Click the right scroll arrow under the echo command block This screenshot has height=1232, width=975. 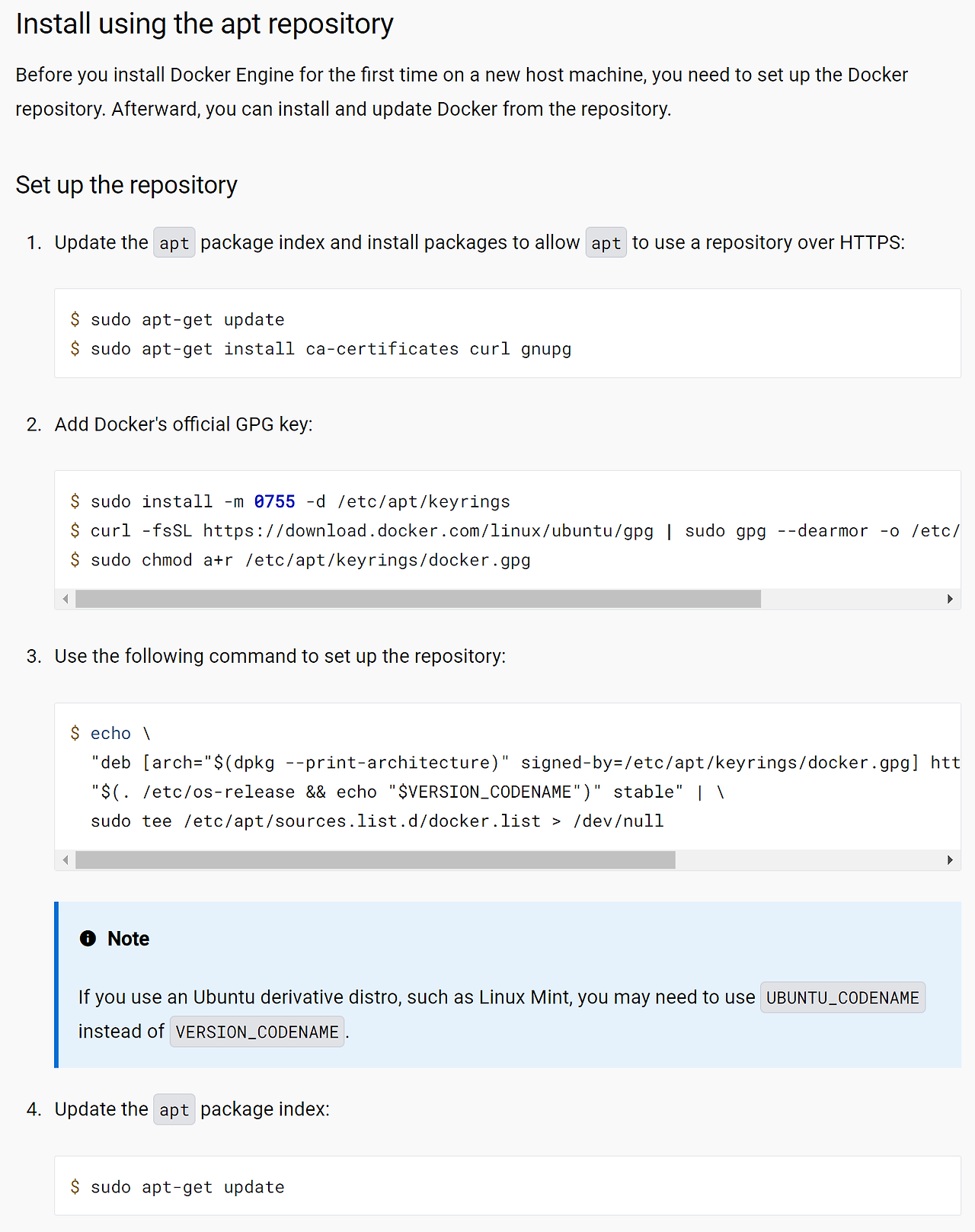point(950,860)
